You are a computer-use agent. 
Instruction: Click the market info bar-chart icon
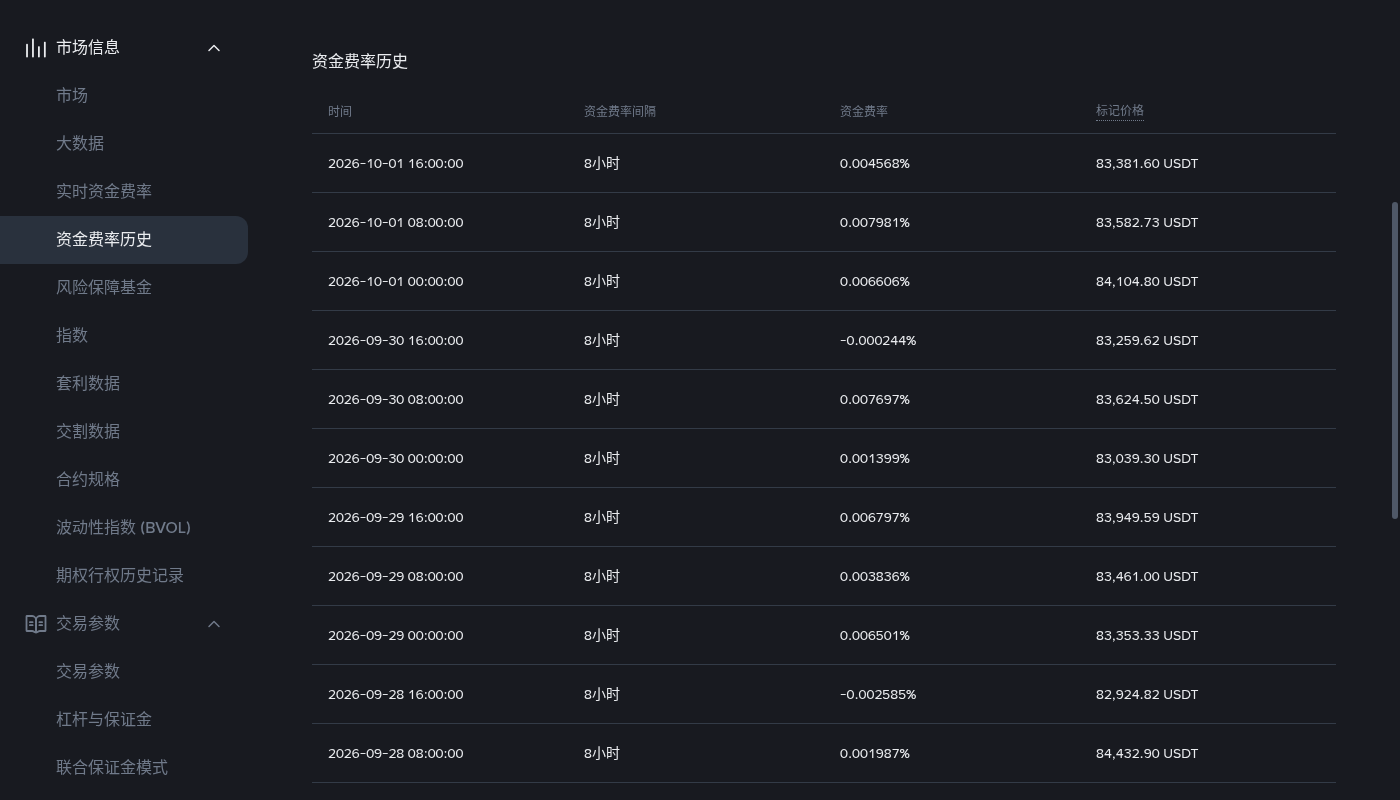(x=36, y=48)
